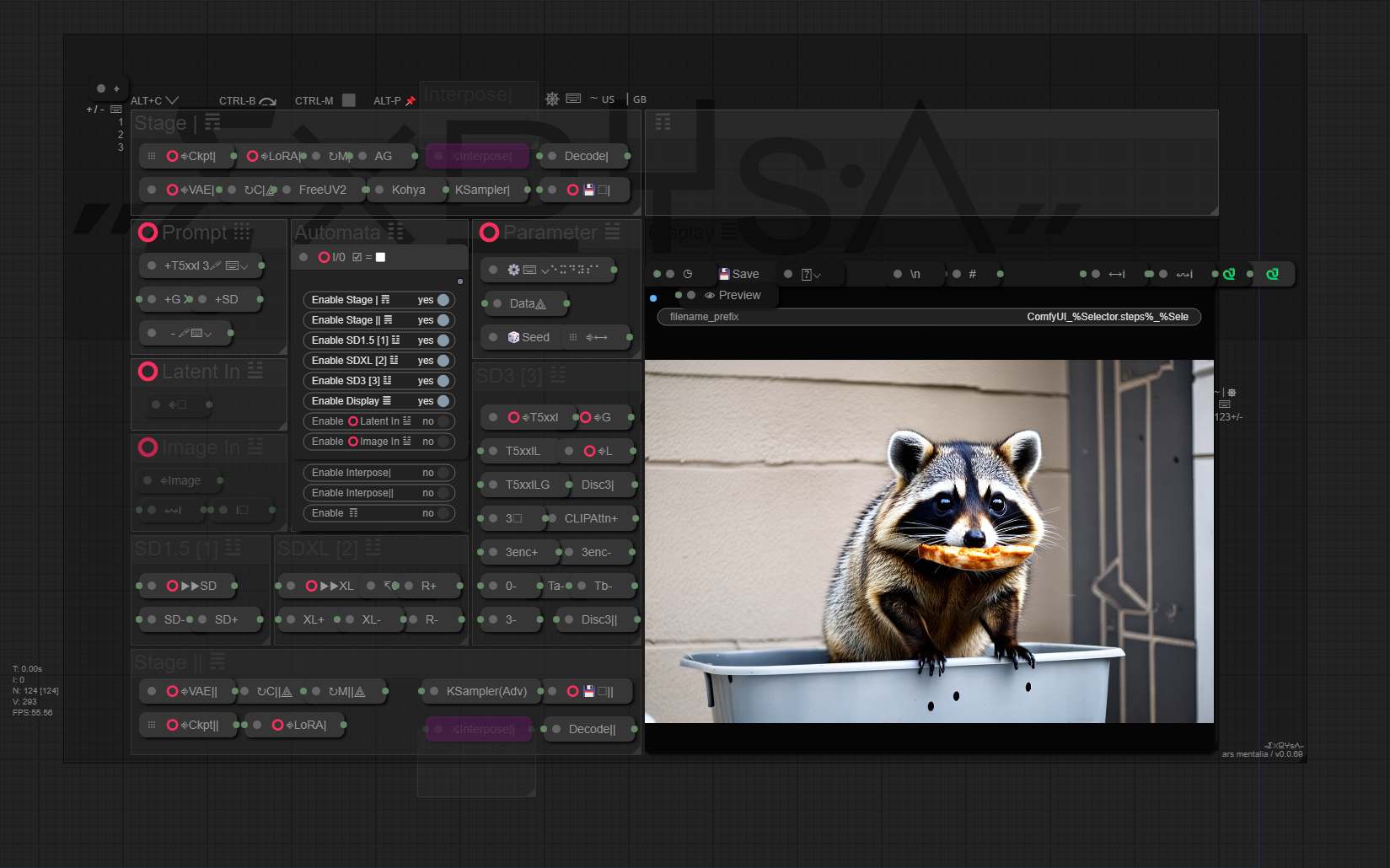
Task: Toggle Enable Latent In switch
Action: [443, 421]
